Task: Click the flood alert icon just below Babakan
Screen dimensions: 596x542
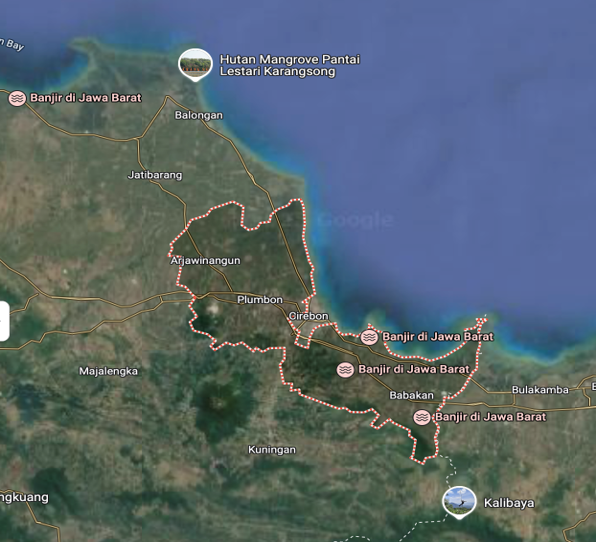Action: [422, 417]
